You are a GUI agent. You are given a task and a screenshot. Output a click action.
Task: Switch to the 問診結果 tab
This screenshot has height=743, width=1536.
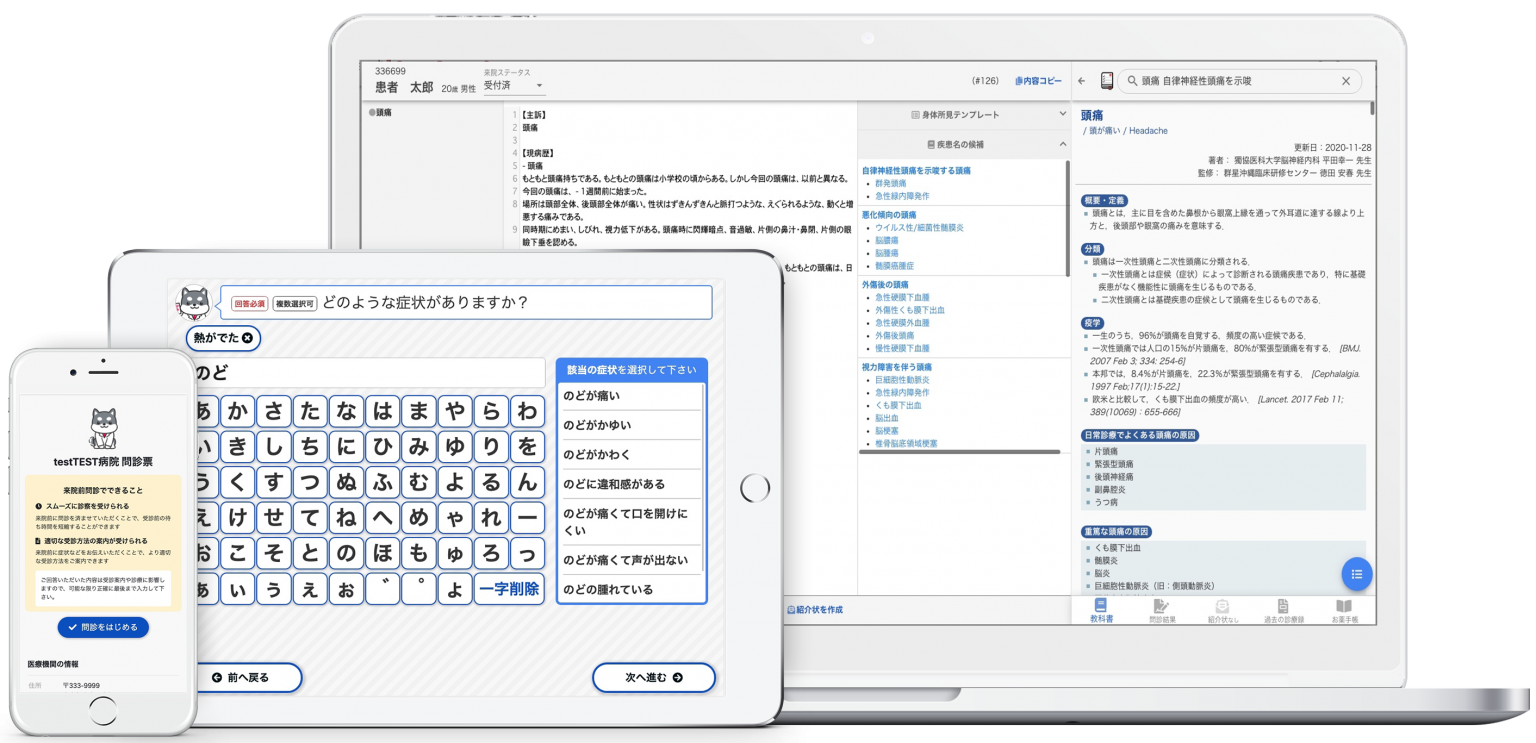tap(1162, 611)
